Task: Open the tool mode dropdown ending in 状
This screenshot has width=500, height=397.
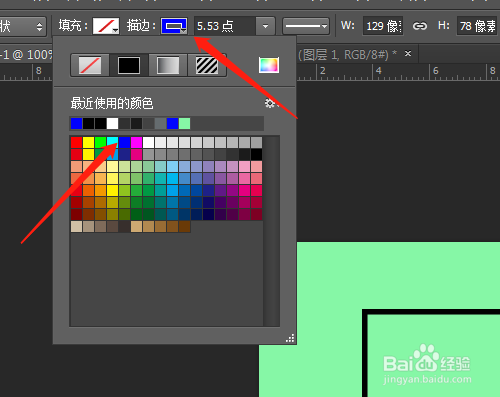Action: 22,26
